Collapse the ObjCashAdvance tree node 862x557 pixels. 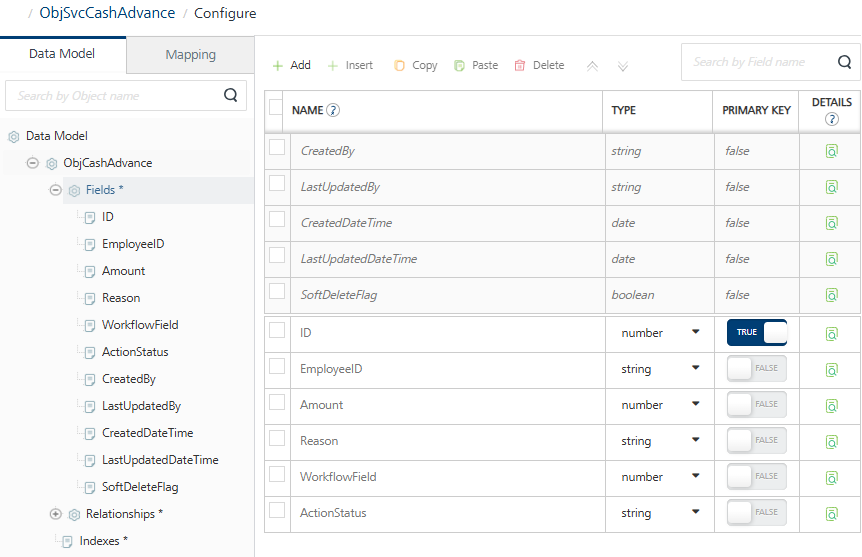33,163
